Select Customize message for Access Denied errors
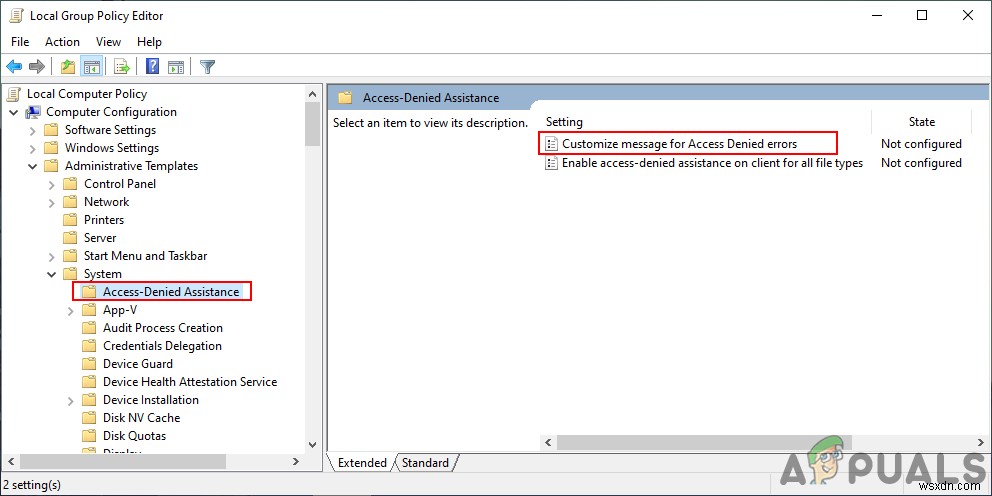Image resolution: width=992 pixels, height=496 pixels. point(679,144)
